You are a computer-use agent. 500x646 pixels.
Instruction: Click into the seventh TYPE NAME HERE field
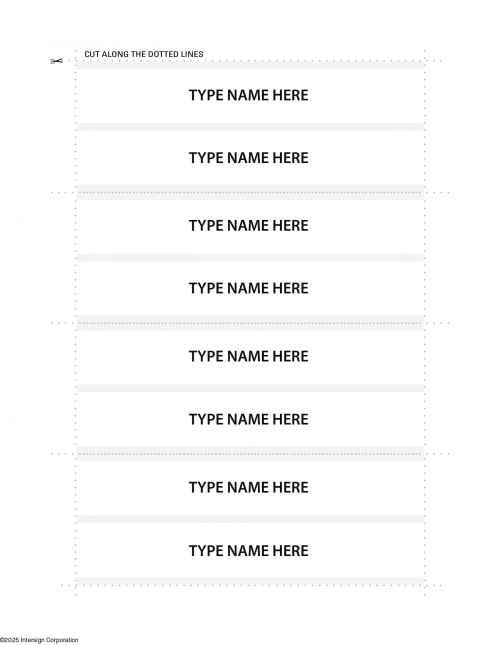pyautogui.click(x=250, y=488)
